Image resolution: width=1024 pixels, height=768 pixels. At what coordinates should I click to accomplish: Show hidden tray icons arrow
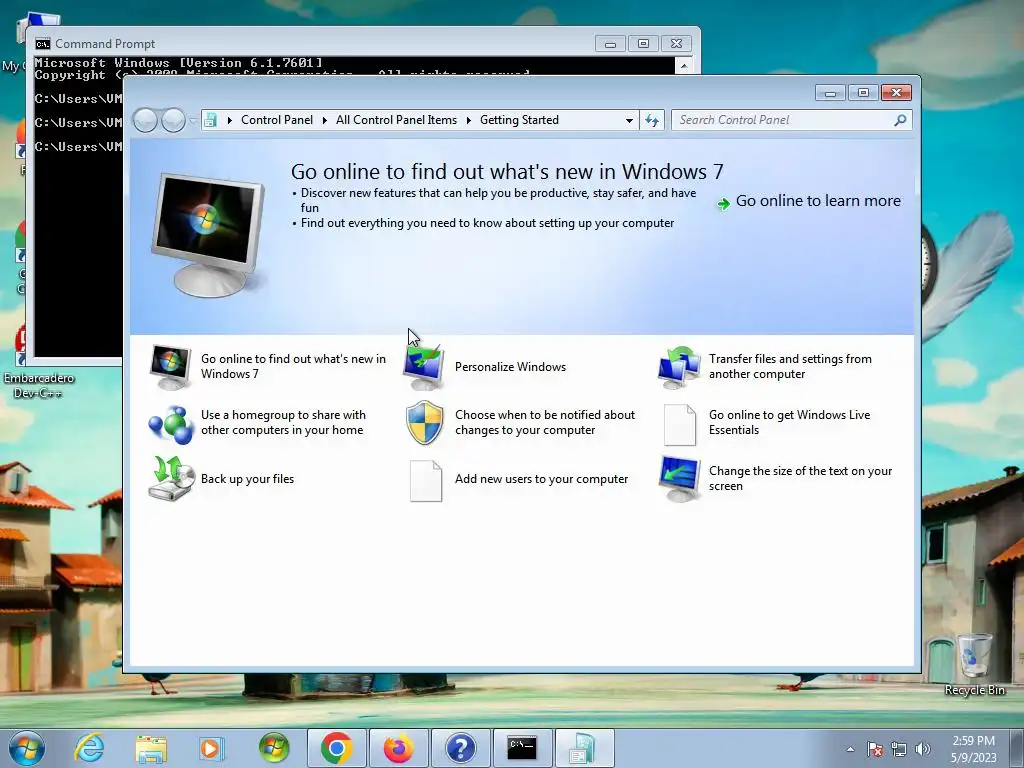850,749
